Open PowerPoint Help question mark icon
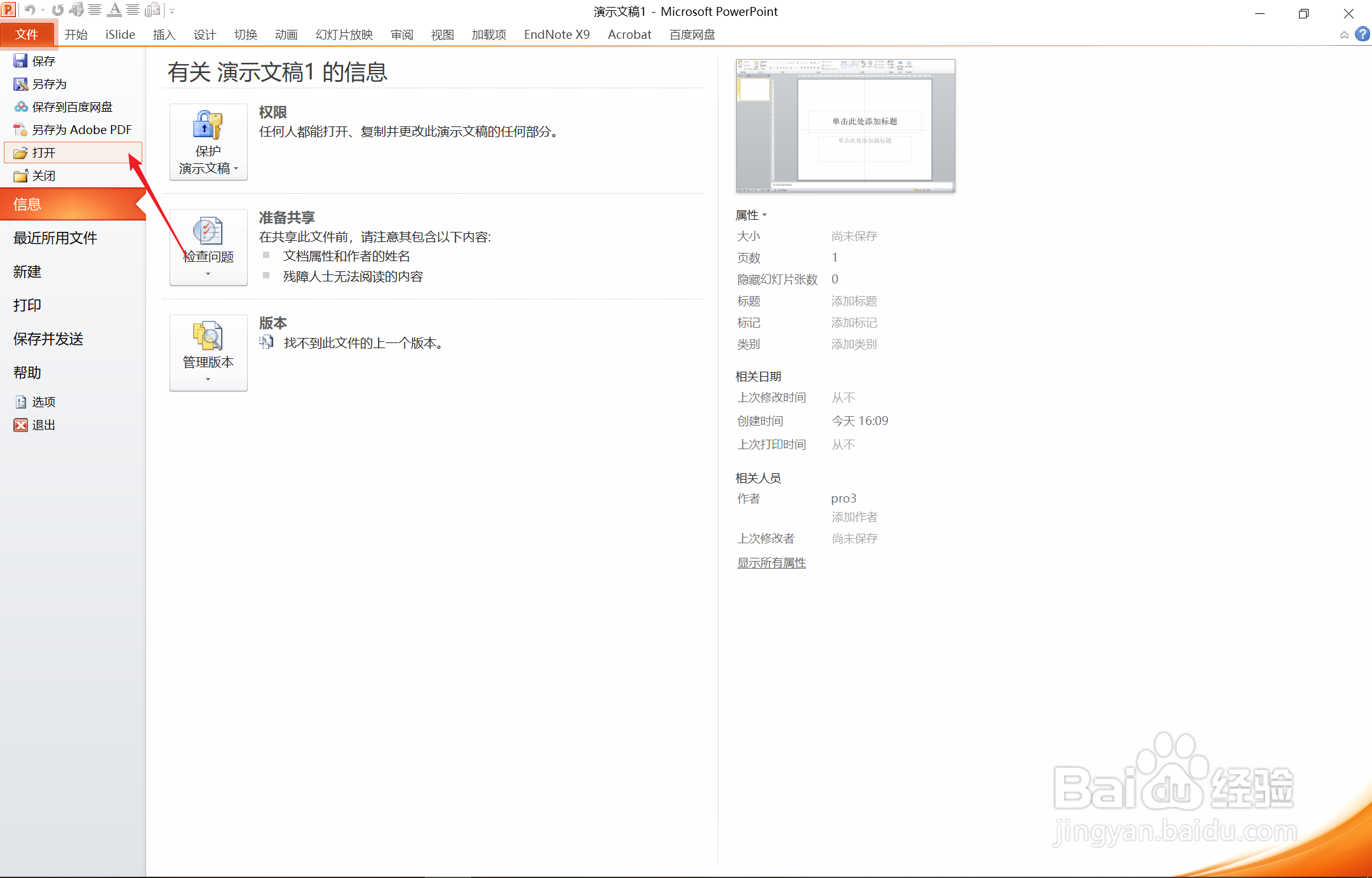The image size is (1372, 878). [x=1363, y=34]
